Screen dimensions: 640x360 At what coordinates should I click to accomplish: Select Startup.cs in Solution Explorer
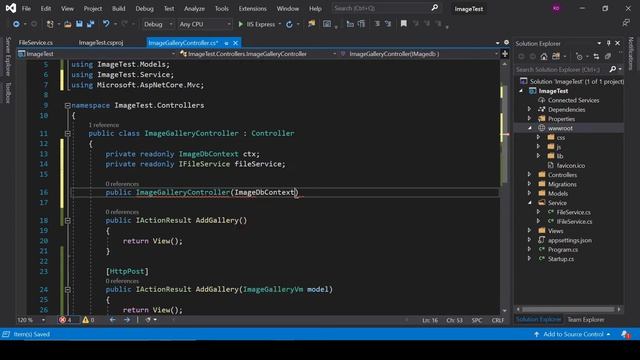[x=561, y=259]
